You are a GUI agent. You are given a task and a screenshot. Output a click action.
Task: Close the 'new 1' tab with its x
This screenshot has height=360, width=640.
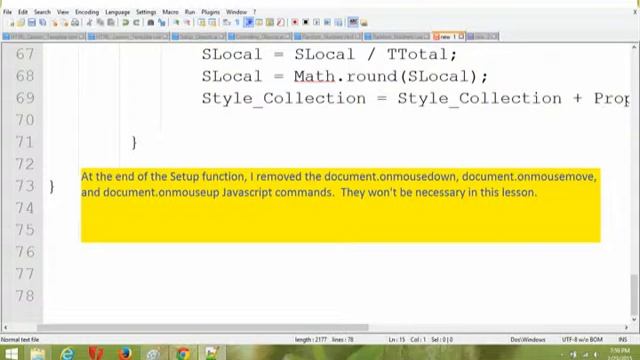coord(461,36)
